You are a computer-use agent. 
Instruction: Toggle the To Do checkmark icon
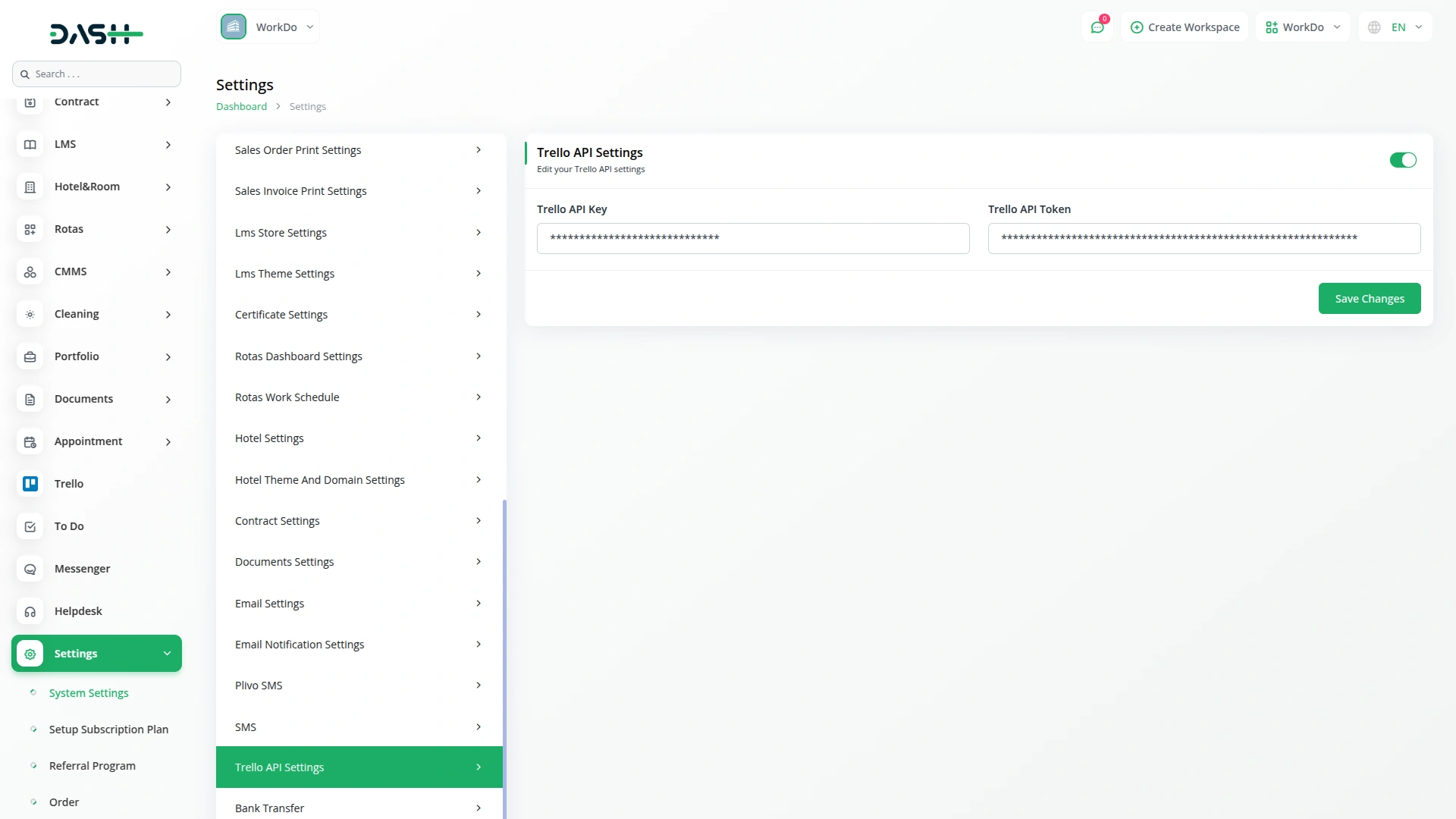(30, 526)
